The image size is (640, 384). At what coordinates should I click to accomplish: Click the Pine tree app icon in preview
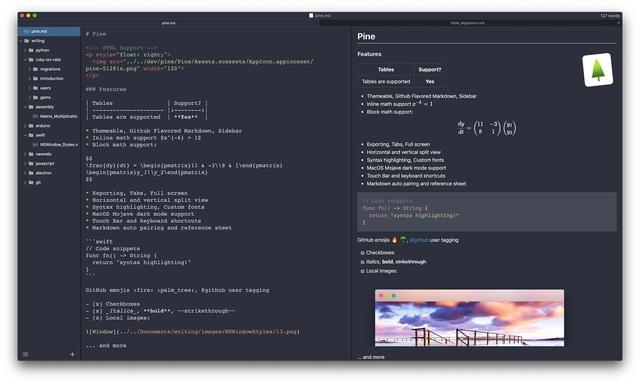pos(598,70)
